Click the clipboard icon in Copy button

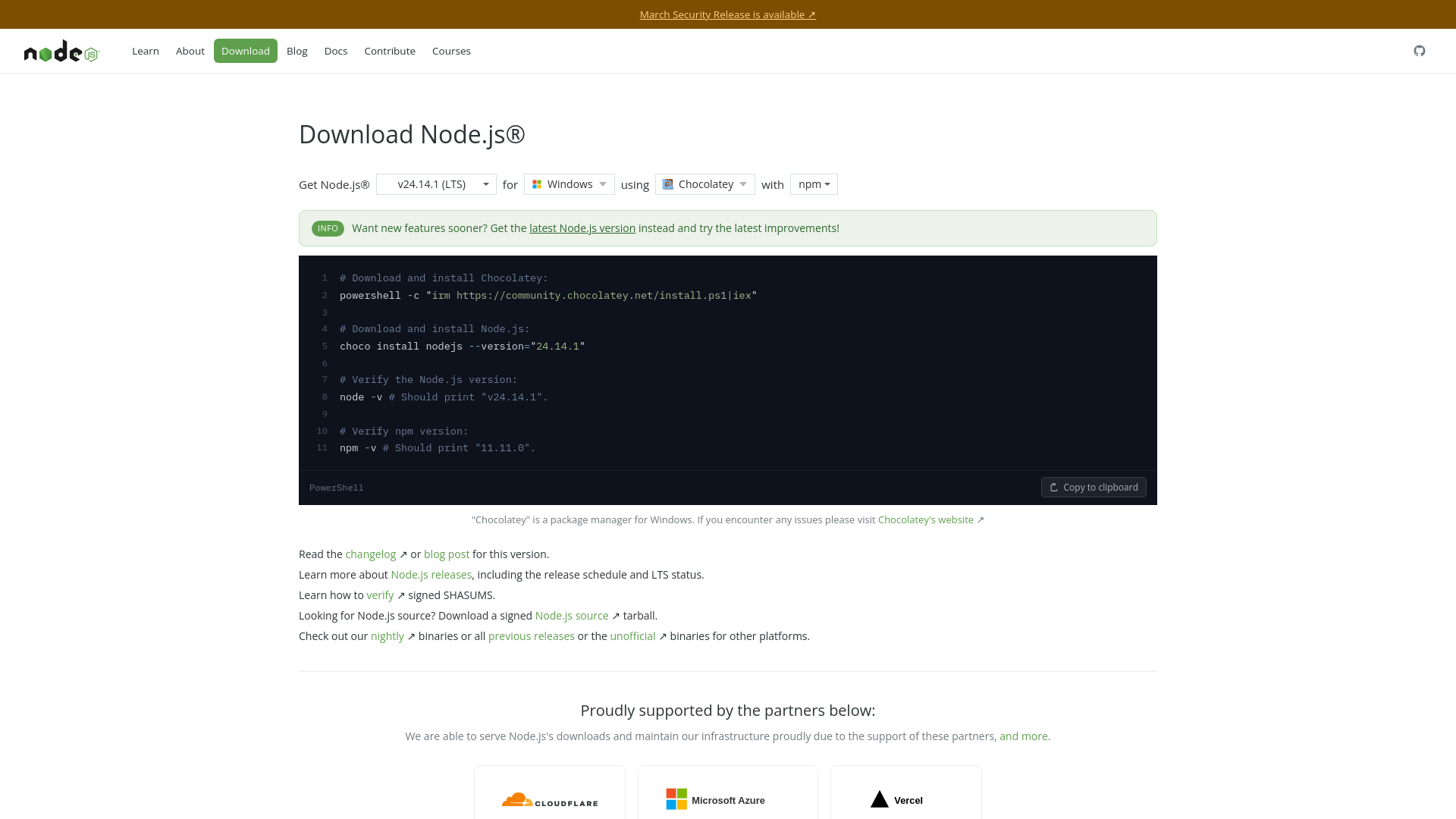click(x=1053, y=488)
